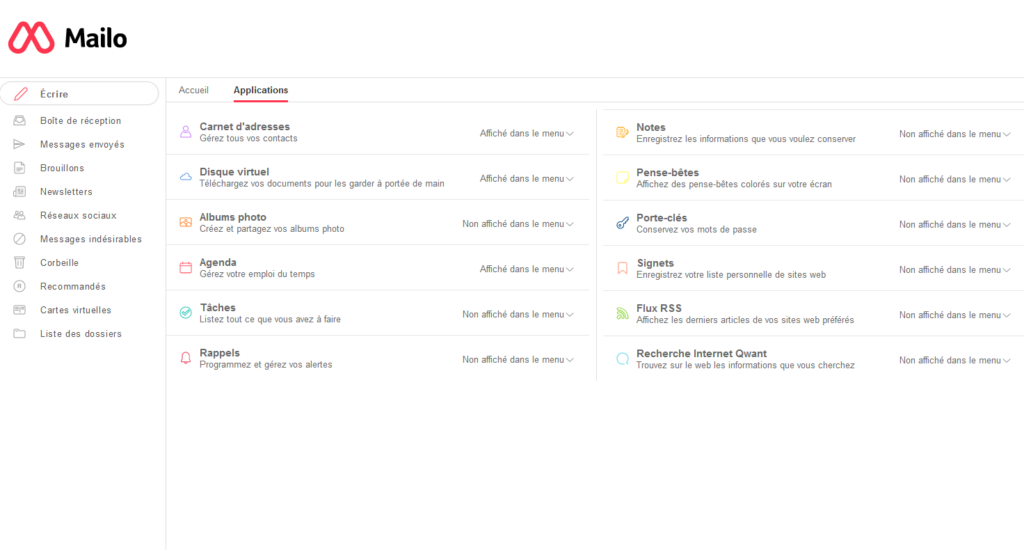Open menu display dropdown for Rappels
The width and height of the screenshot is (1024, 550).
point(518,359)
